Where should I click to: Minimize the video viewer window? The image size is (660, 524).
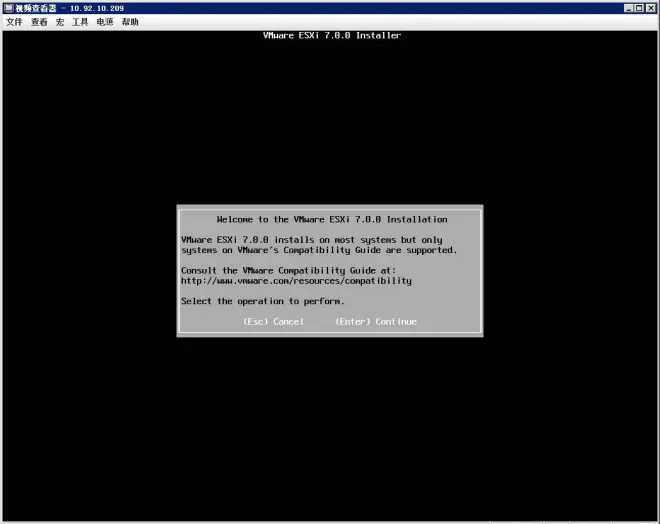(628, 8)
